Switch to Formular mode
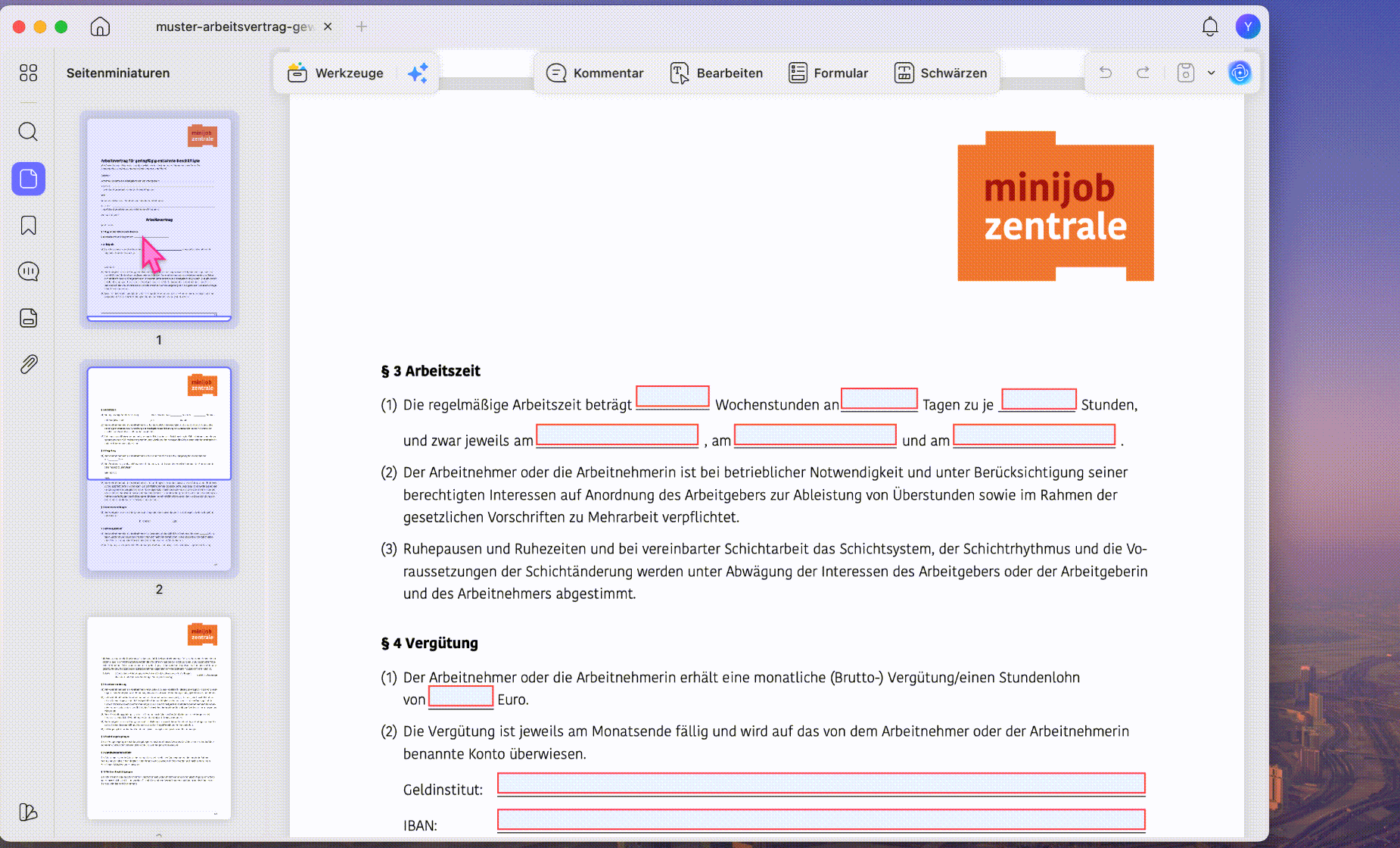1400x848 pixels. [x=828, y=73]
